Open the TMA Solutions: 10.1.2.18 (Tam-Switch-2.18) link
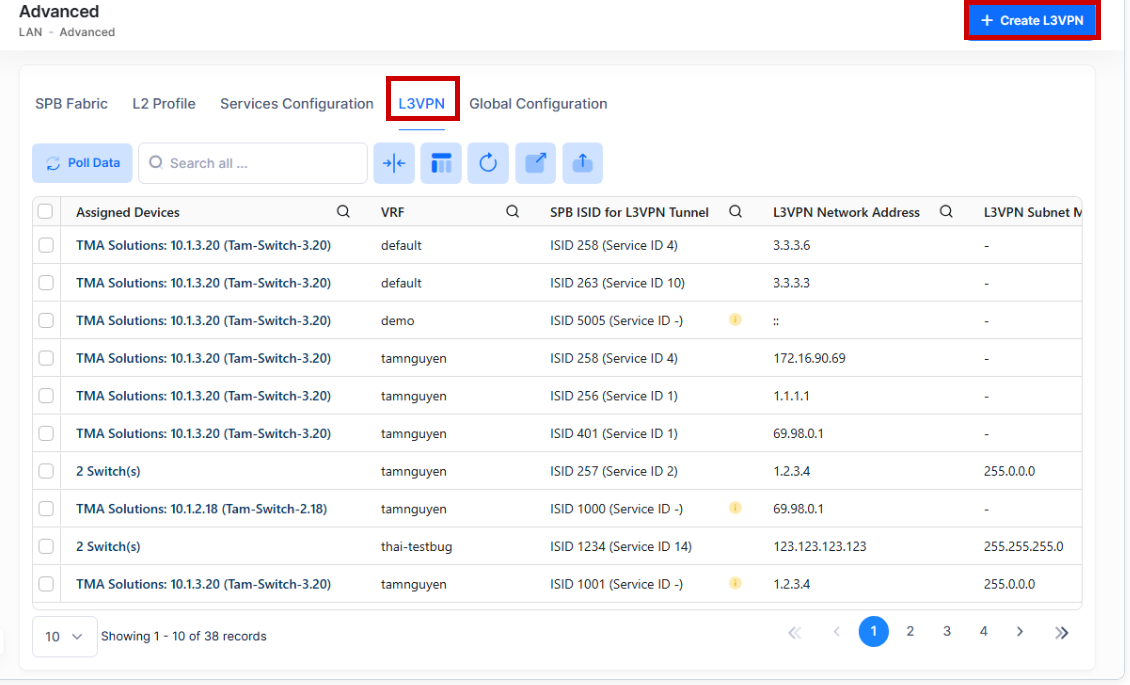 pos(201,509)
